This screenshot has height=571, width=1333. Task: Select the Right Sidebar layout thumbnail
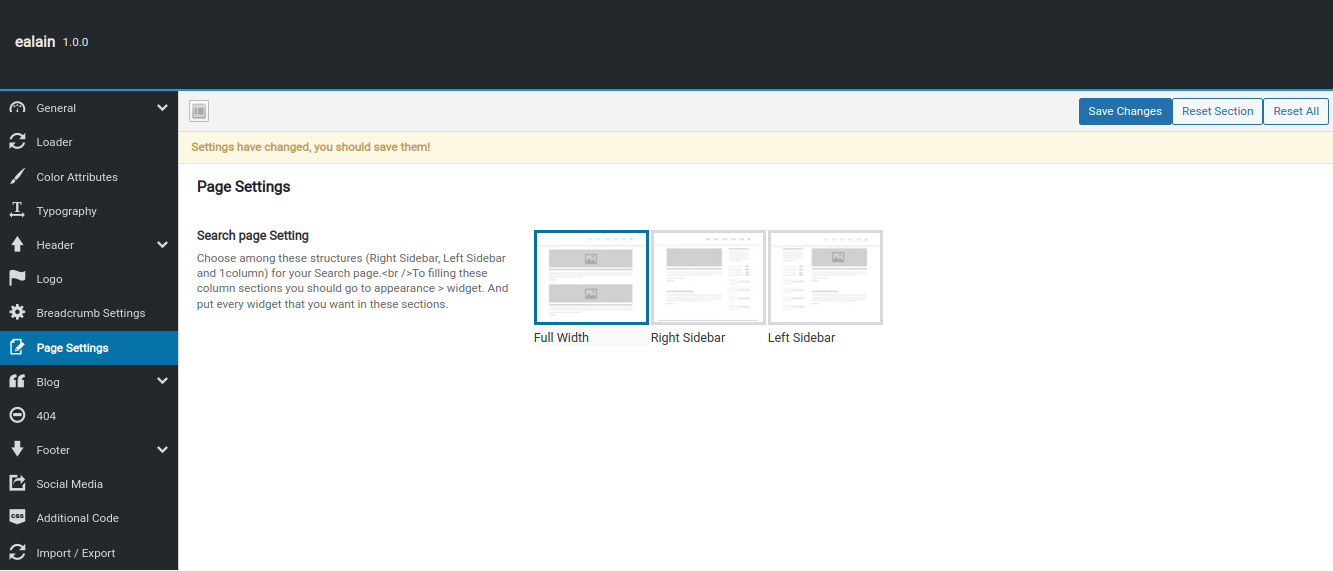point(708,277)
